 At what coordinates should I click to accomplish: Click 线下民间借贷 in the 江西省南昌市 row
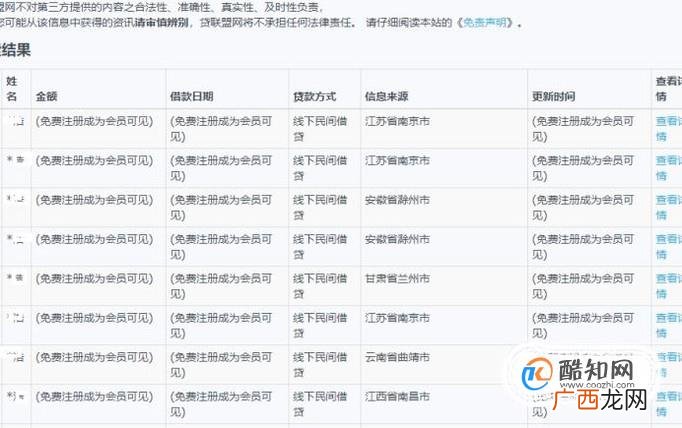click(320, 404)
